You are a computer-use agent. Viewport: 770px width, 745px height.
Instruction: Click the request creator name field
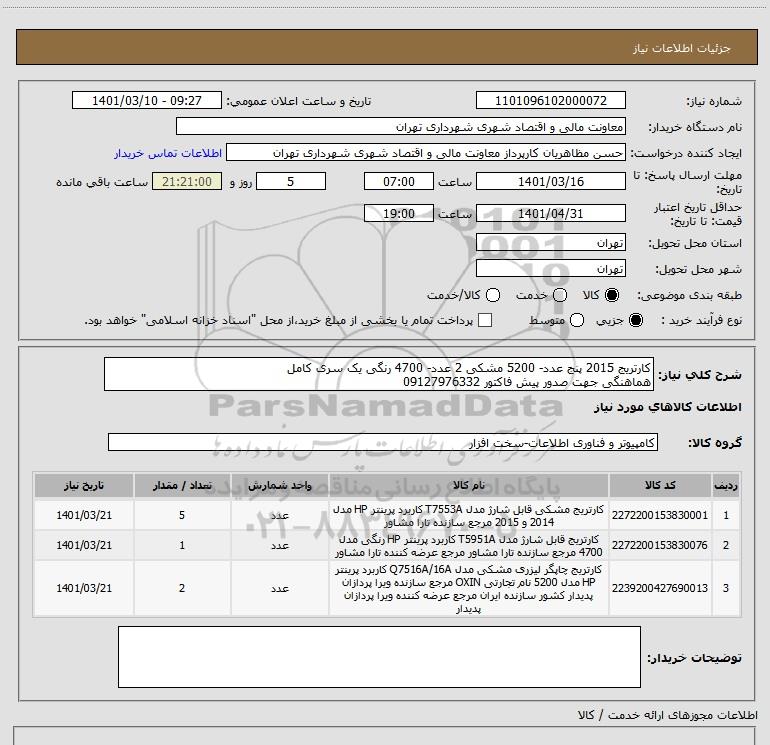(426, 152)
